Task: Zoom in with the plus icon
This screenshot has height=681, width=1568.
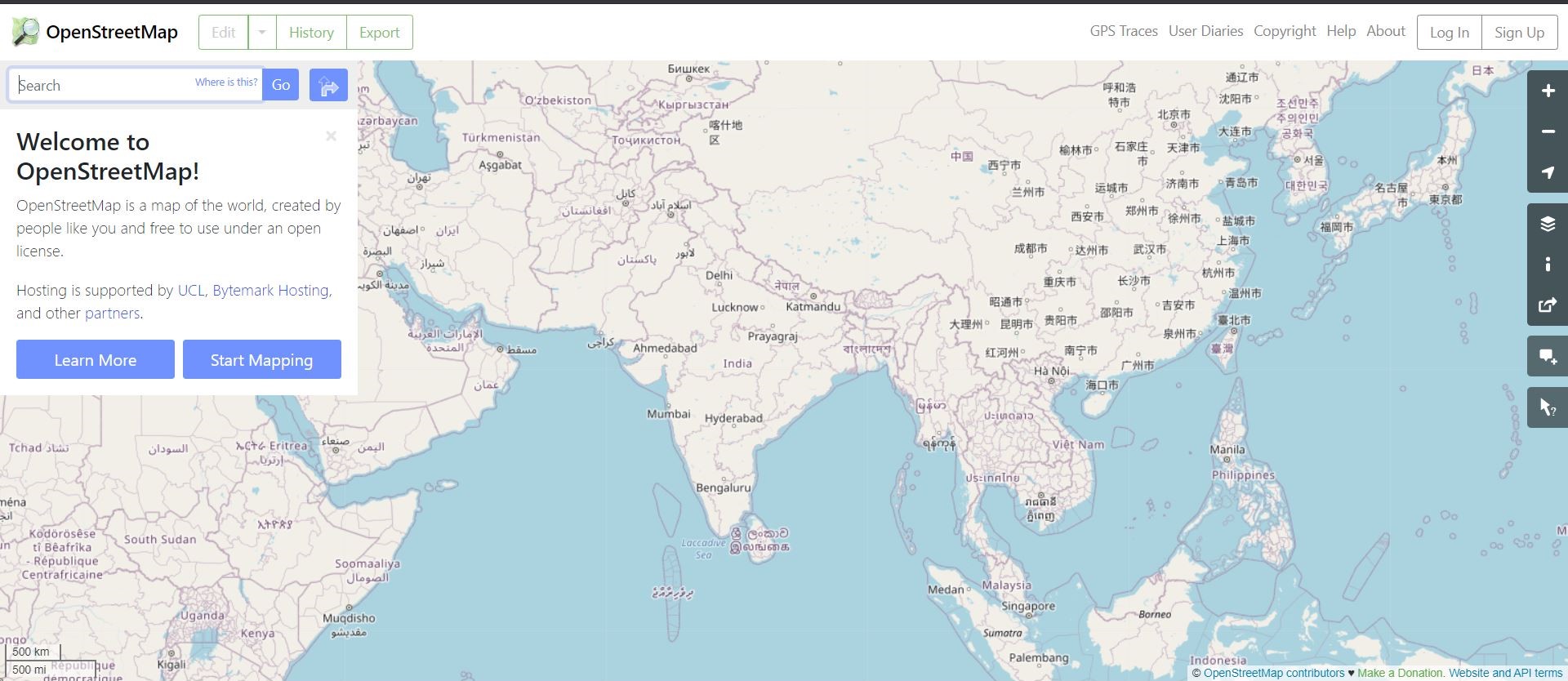Action: click(x=1548, y=91)
